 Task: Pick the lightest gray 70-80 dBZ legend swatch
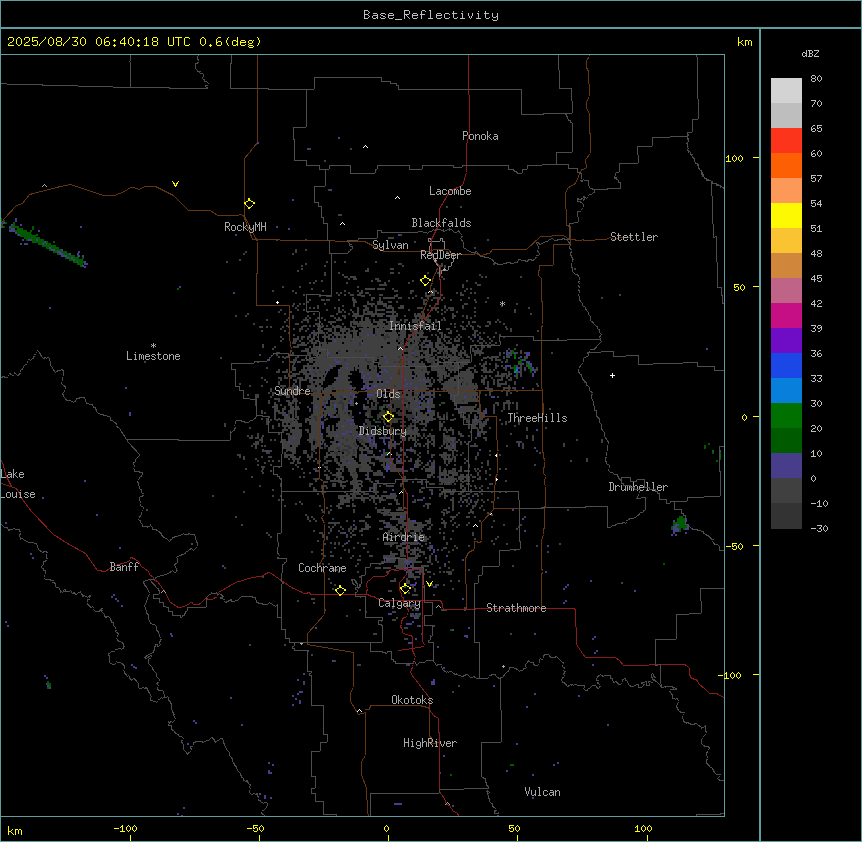click(786, 91)
